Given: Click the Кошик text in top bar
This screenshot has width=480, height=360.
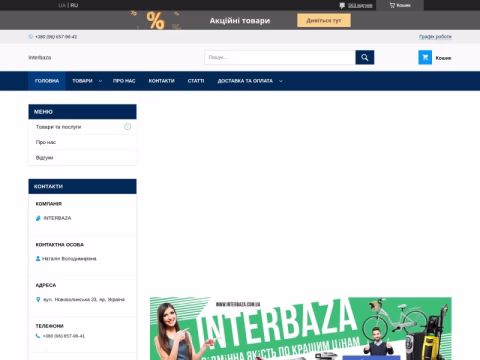Looking at the screenshot, I should 404,5.
